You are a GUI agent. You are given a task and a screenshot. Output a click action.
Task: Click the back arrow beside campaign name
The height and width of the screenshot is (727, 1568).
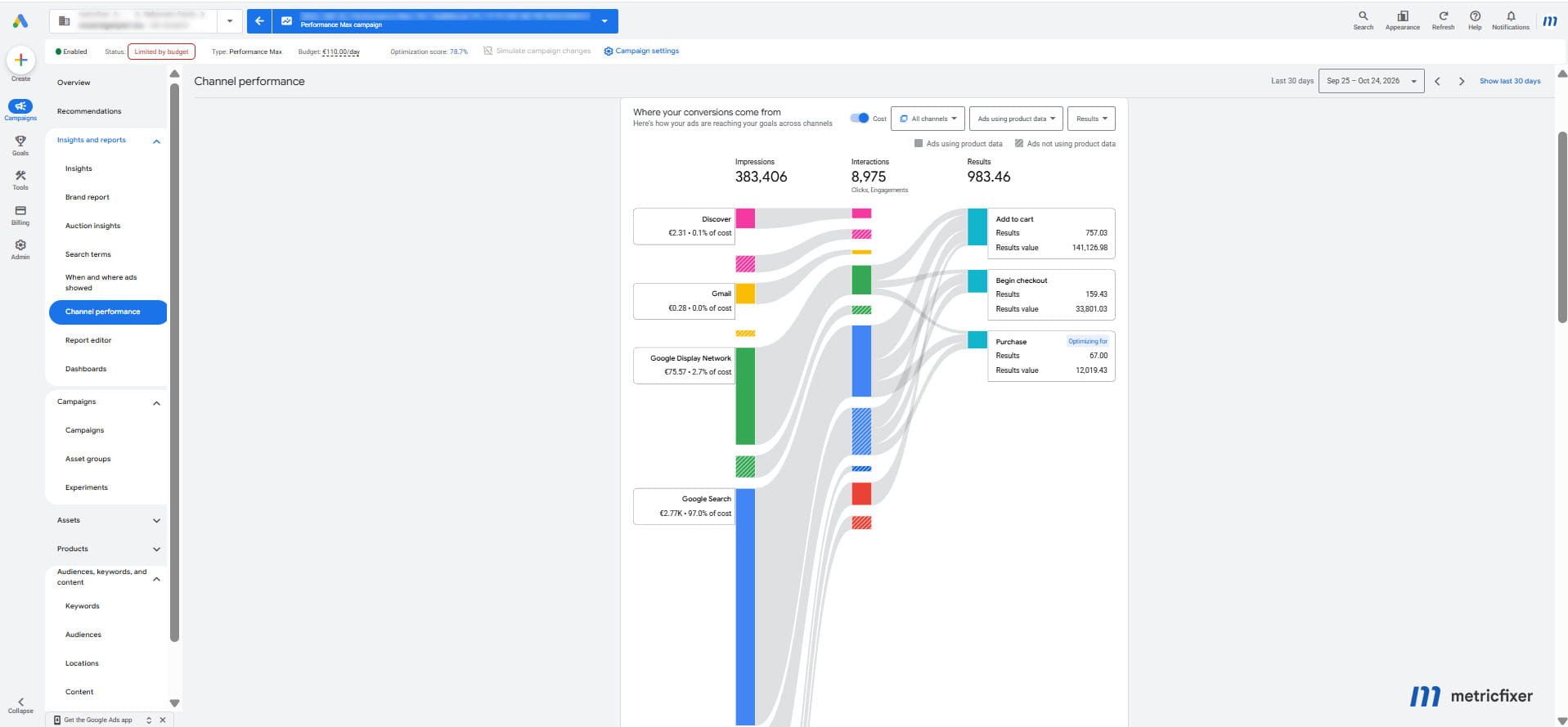coord(259,21)
